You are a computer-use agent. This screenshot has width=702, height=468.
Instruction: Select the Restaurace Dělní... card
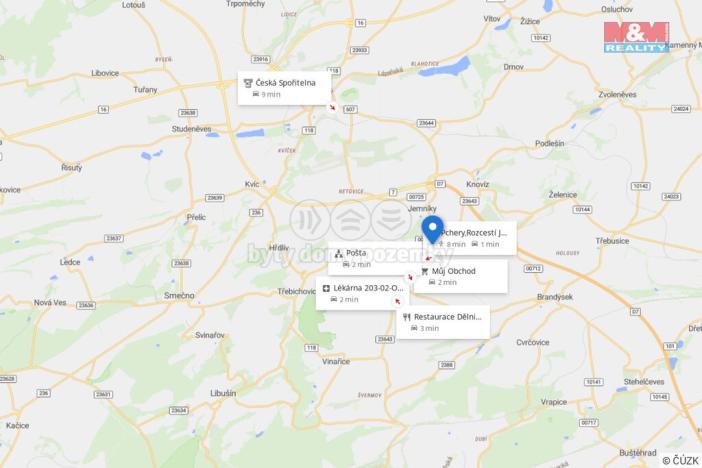pyautogui.click(x=443, y=322)
